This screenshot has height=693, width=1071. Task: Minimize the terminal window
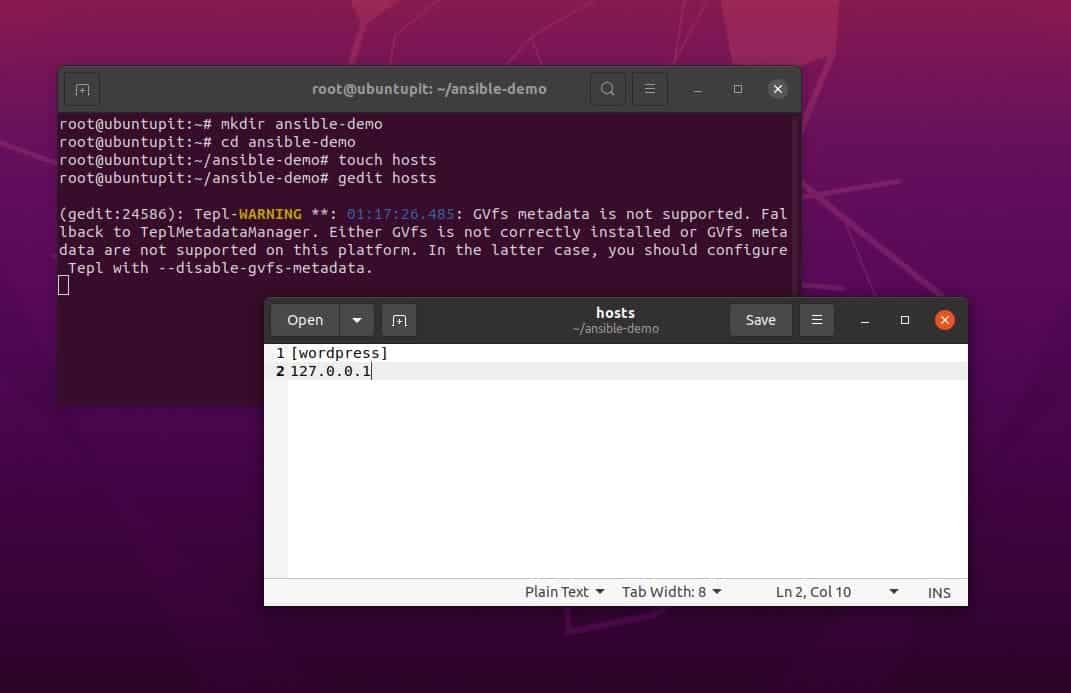tap(697, 89)
